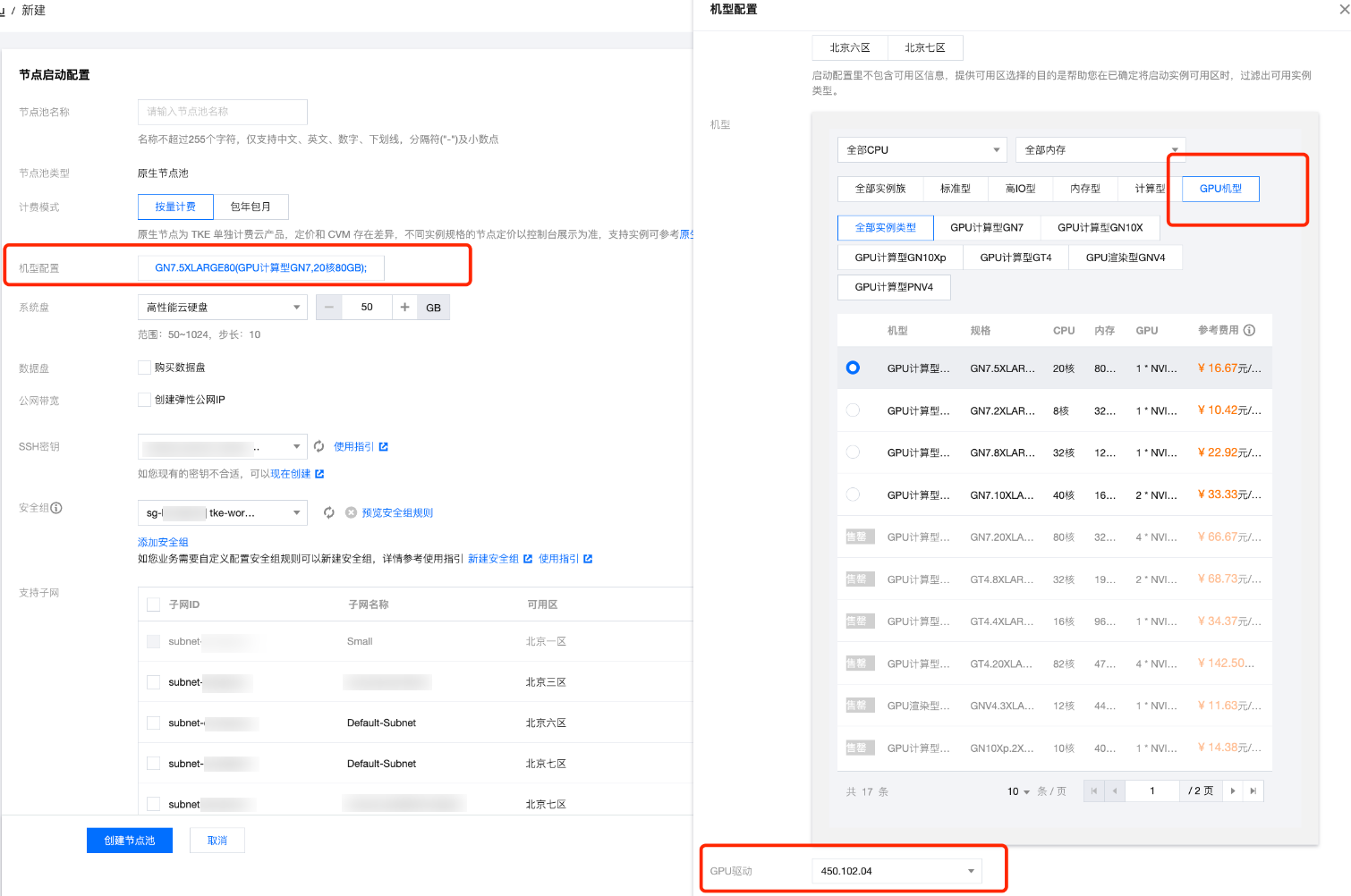Filter by GPU计算型PNV4 instance type
Image resolution: width=1351 pixels, height=896 pixels.
(894, 287)
